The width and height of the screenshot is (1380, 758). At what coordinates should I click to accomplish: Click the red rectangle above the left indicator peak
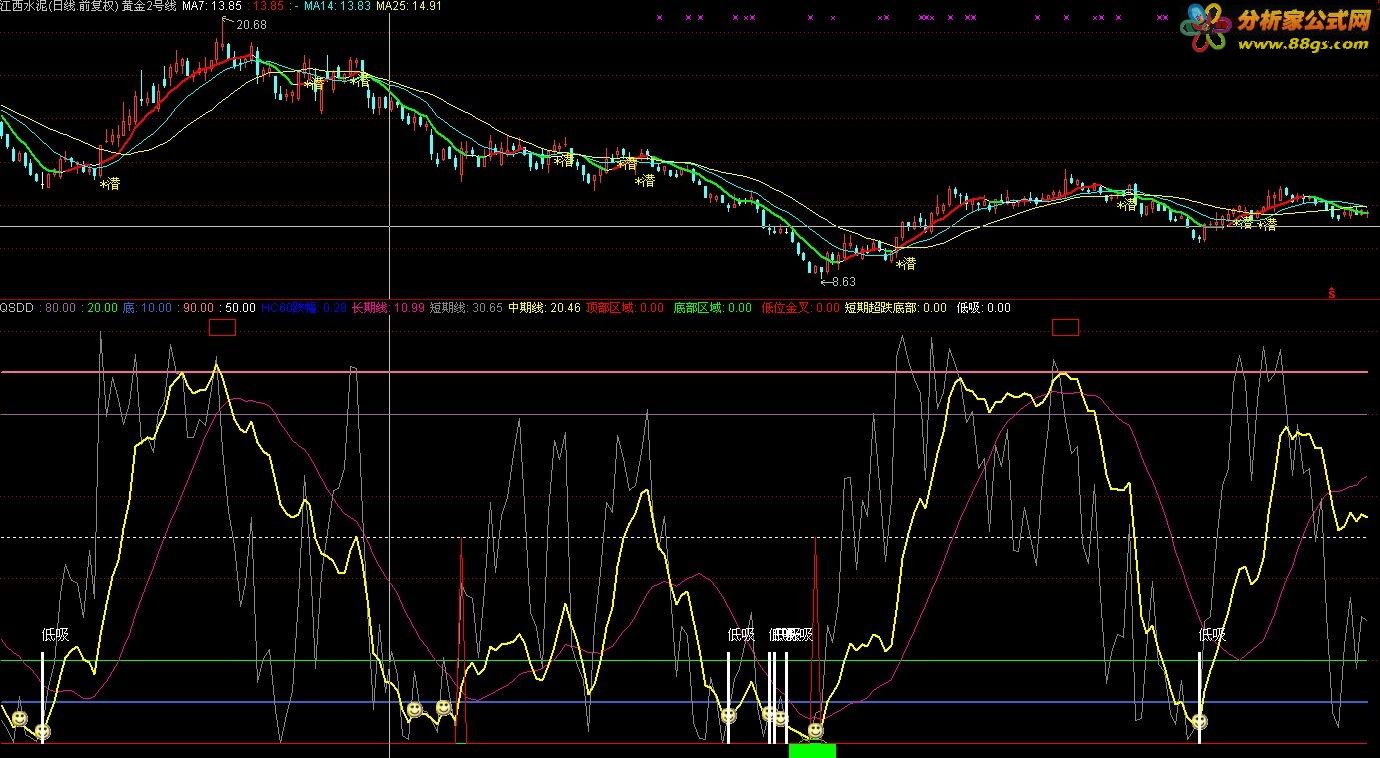coord(222,327)
